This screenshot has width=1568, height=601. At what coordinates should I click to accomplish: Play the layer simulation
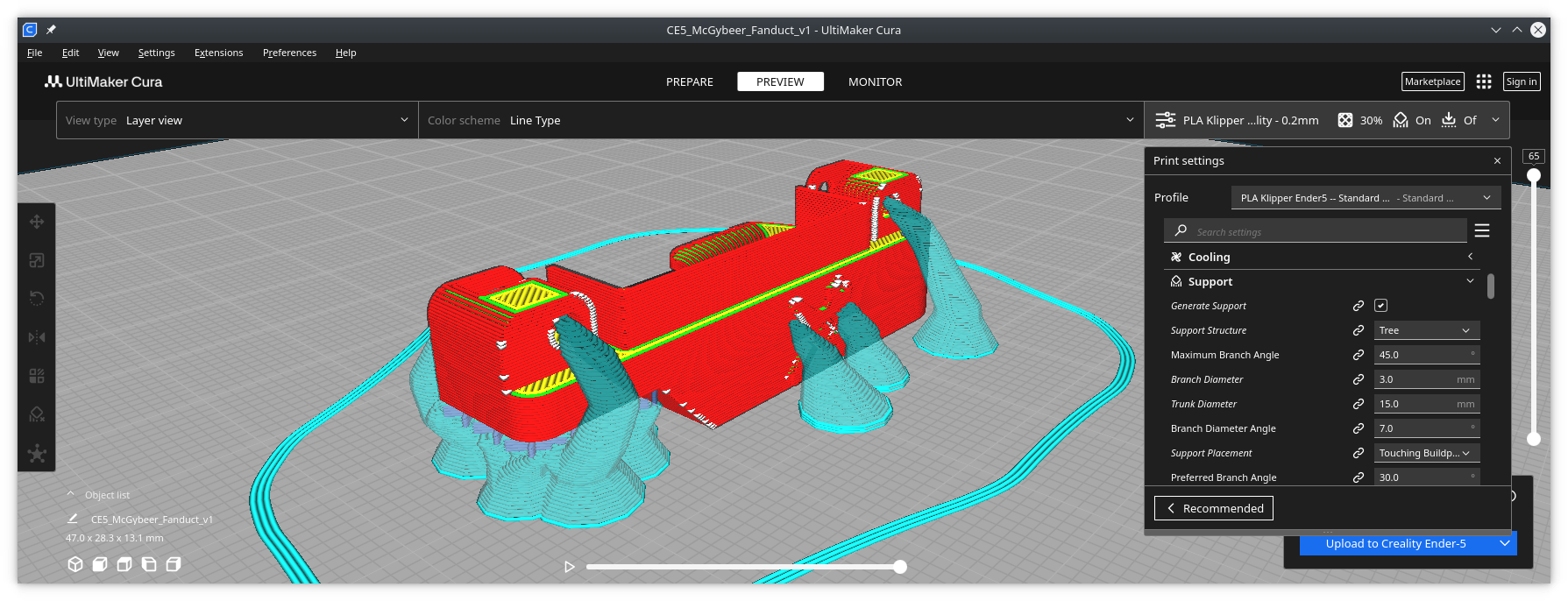(x=570, y=567)
